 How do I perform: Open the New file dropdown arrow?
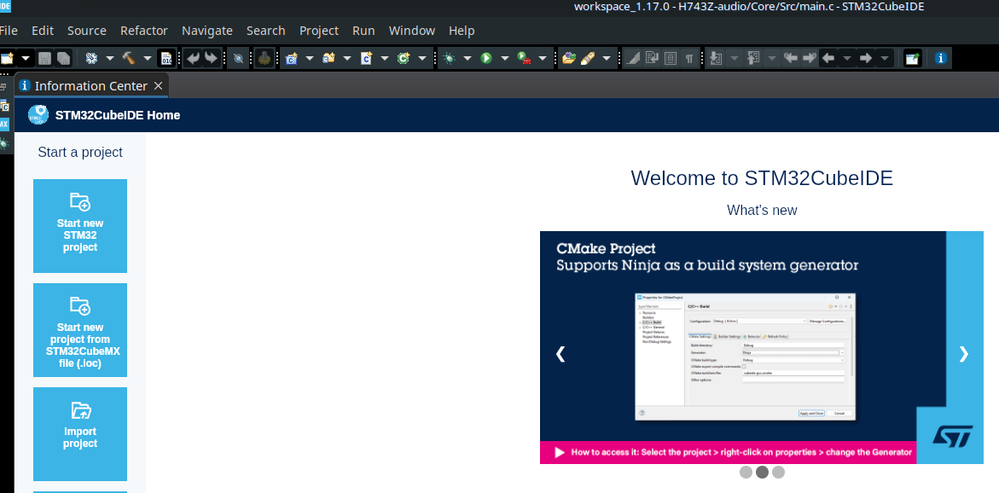(25, 59)
